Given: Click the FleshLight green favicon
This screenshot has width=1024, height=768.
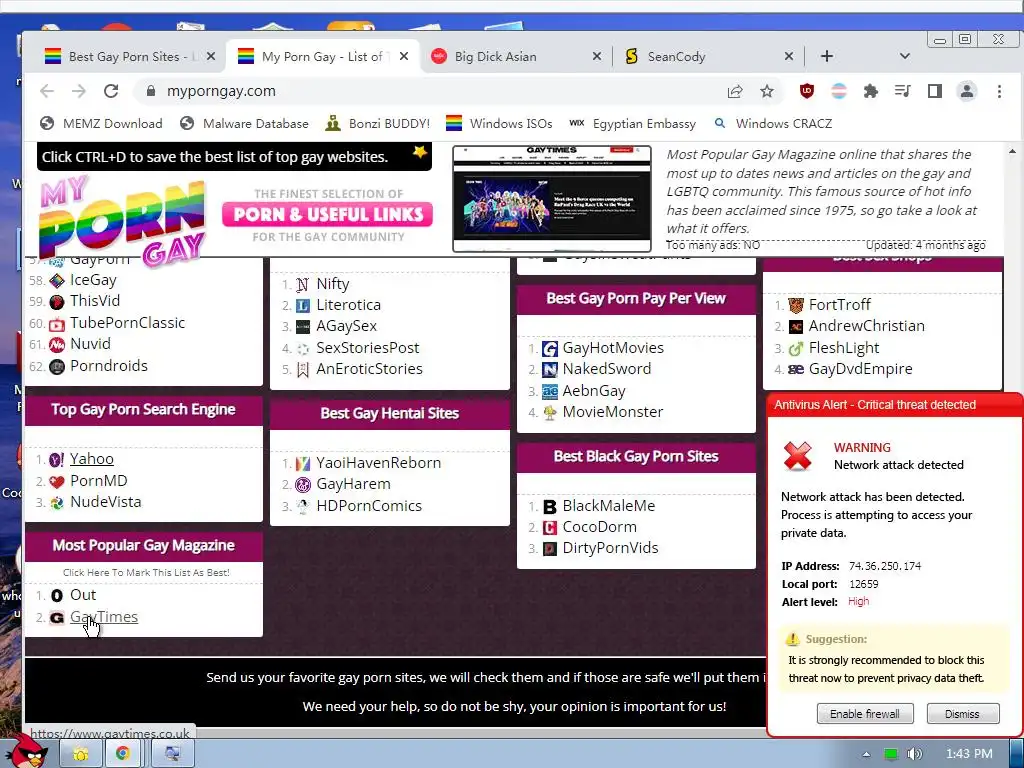Looking at the screenshot, I should (795, 349).
